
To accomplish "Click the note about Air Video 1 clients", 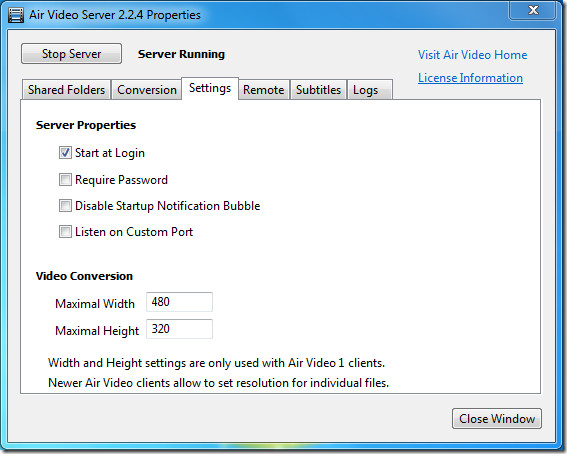I will [217, 363].
